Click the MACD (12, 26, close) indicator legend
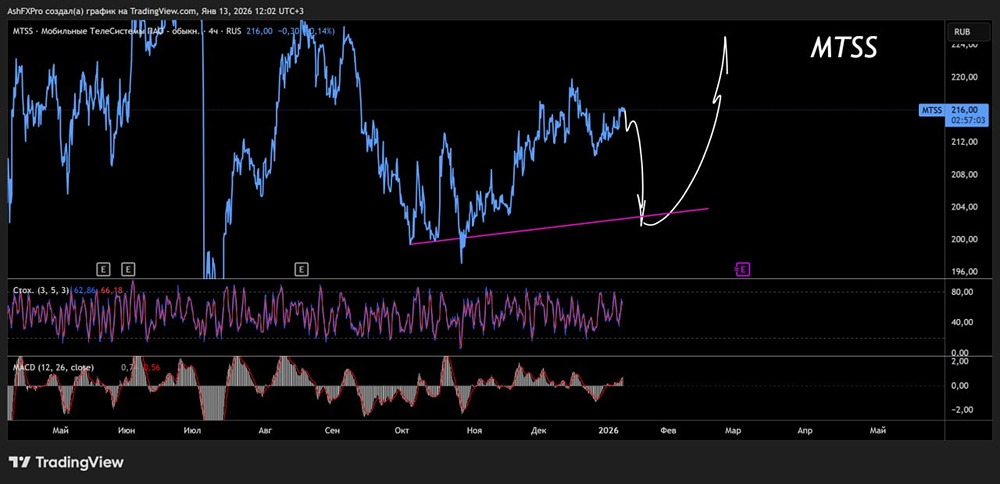 [54, 367]
